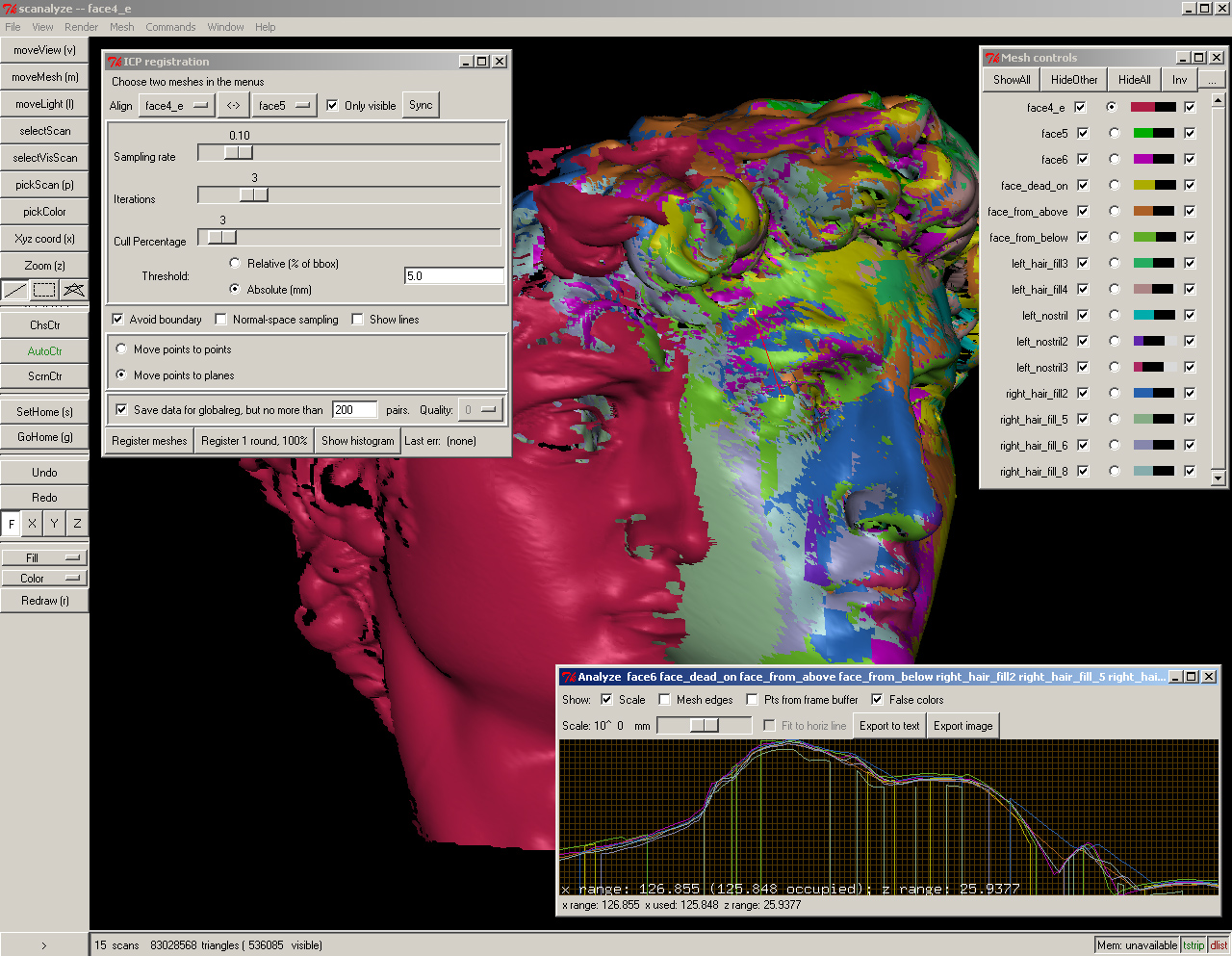Click the Sampling rate slider handle
Viewport: 1232px width, 956px height.
[239, 152]
